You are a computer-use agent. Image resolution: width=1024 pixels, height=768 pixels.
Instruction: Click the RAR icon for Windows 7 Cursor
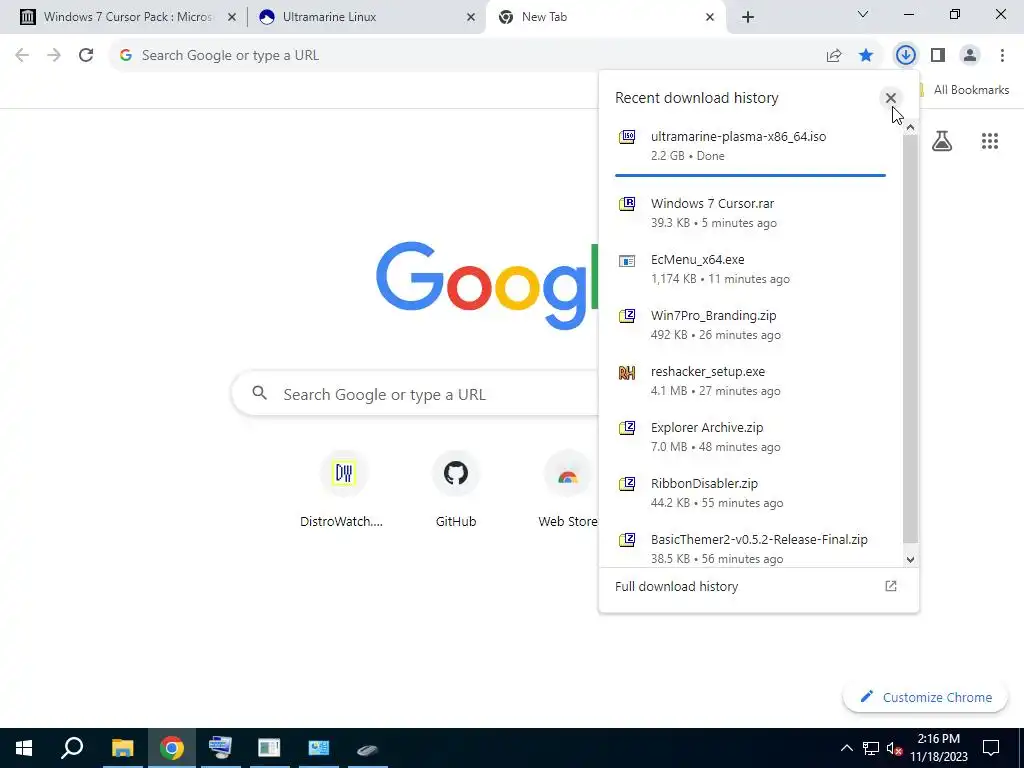point(627,204)
